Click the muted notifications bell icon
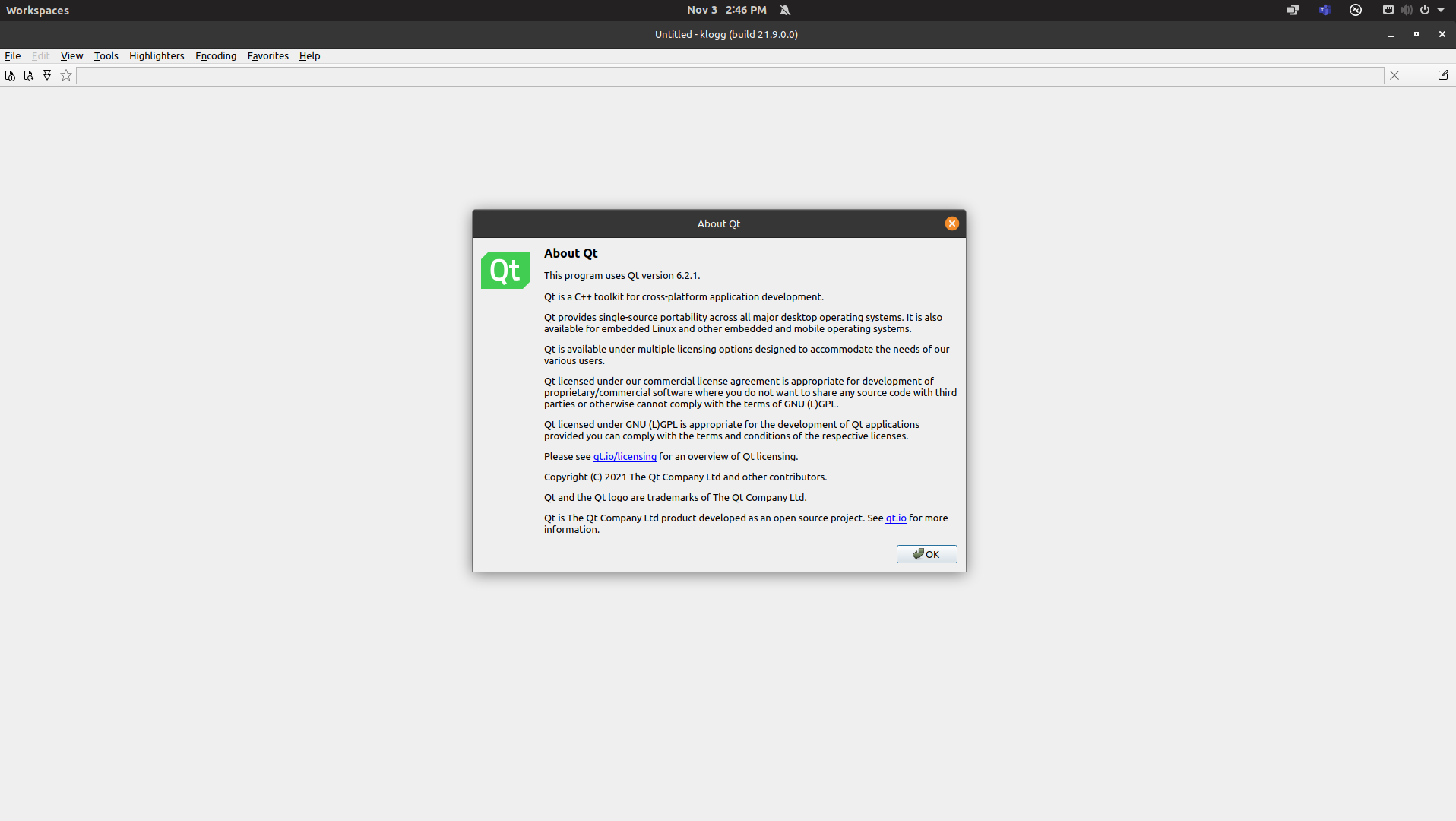The image size is (1456, 821). (x=785, y=10)
